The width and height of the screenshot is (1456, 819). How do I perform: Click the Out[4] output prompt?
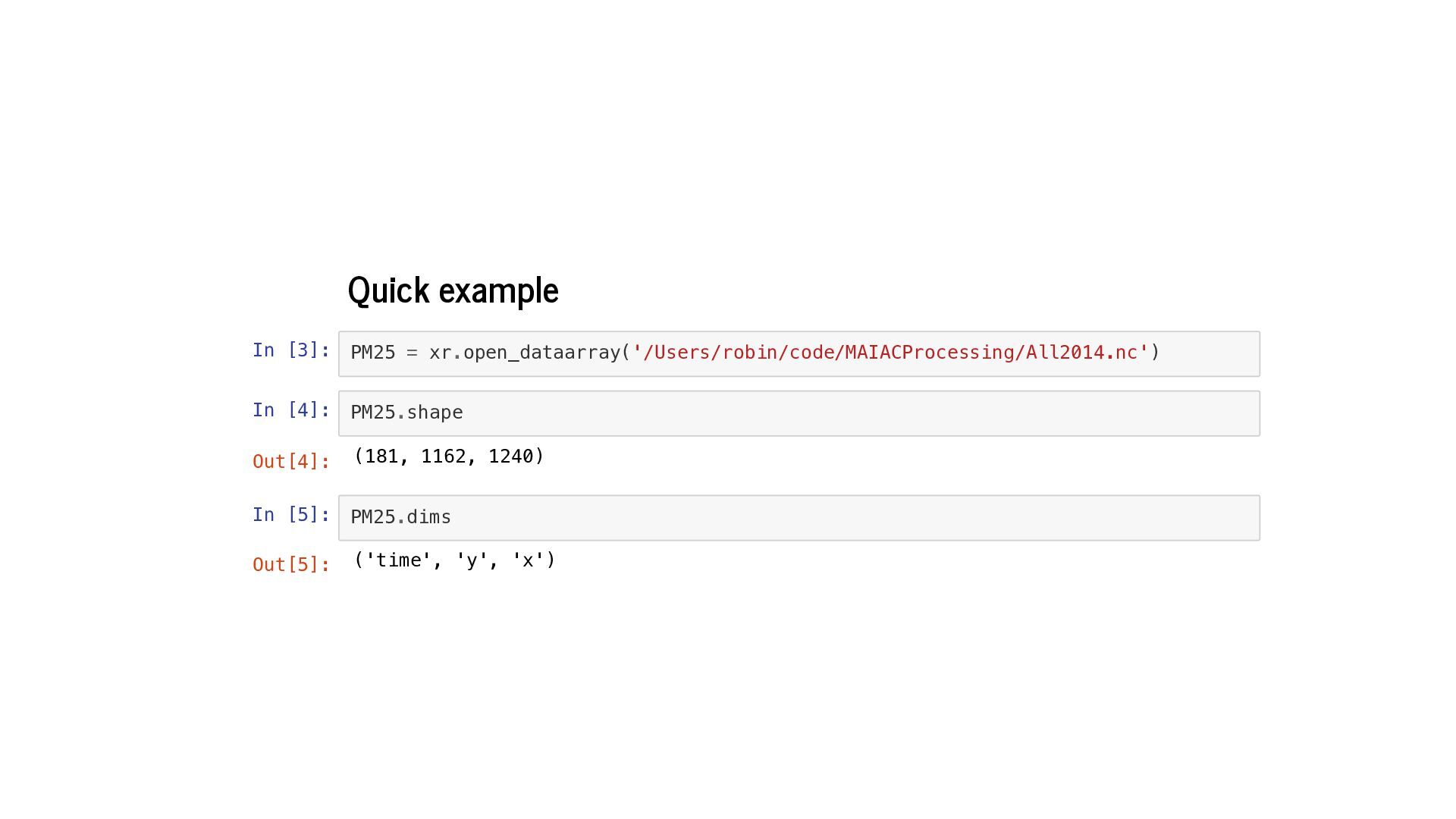click(x=291, y=462)
